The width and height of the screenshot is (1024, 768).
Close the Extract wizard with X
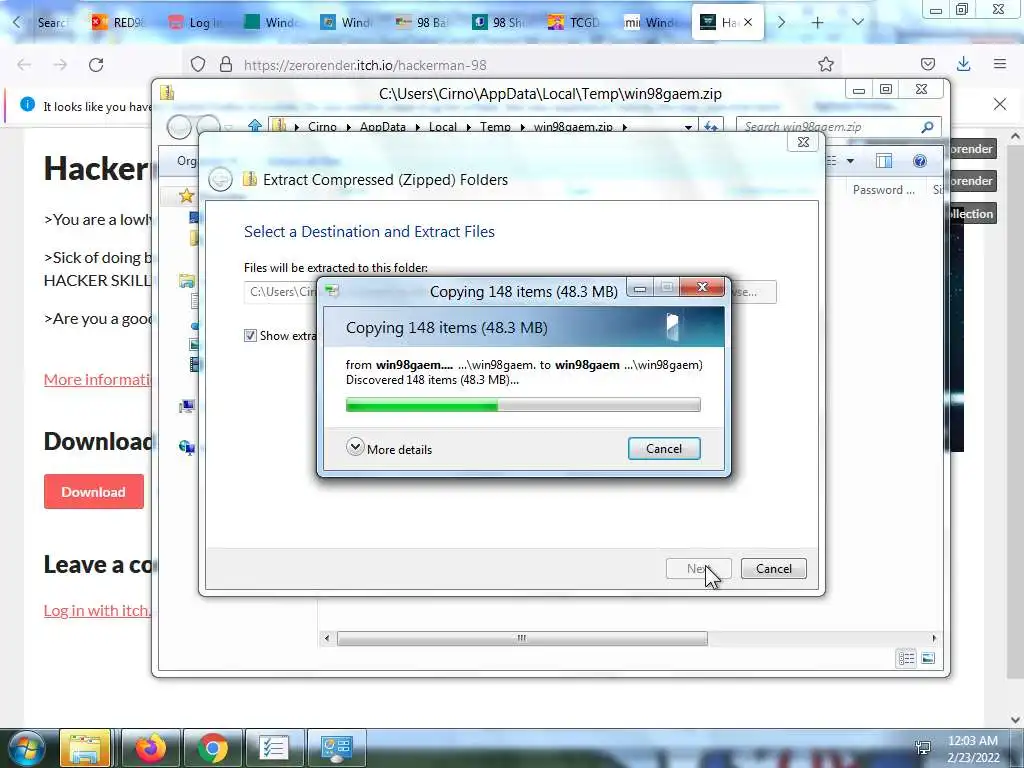point(803,142)
